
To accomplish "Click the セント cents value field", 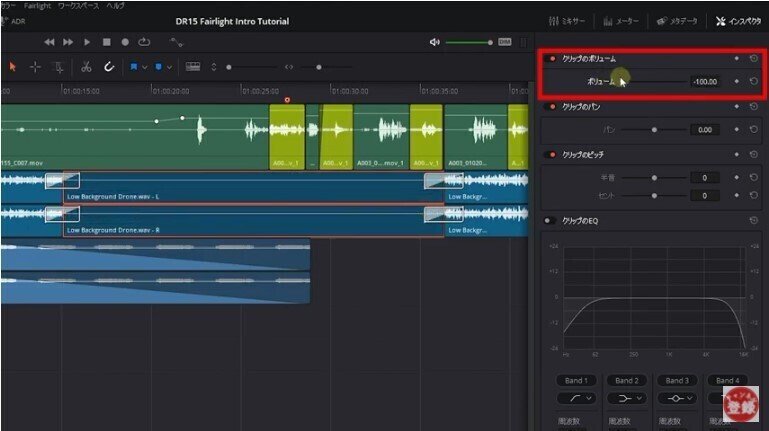I will [705, 196].
